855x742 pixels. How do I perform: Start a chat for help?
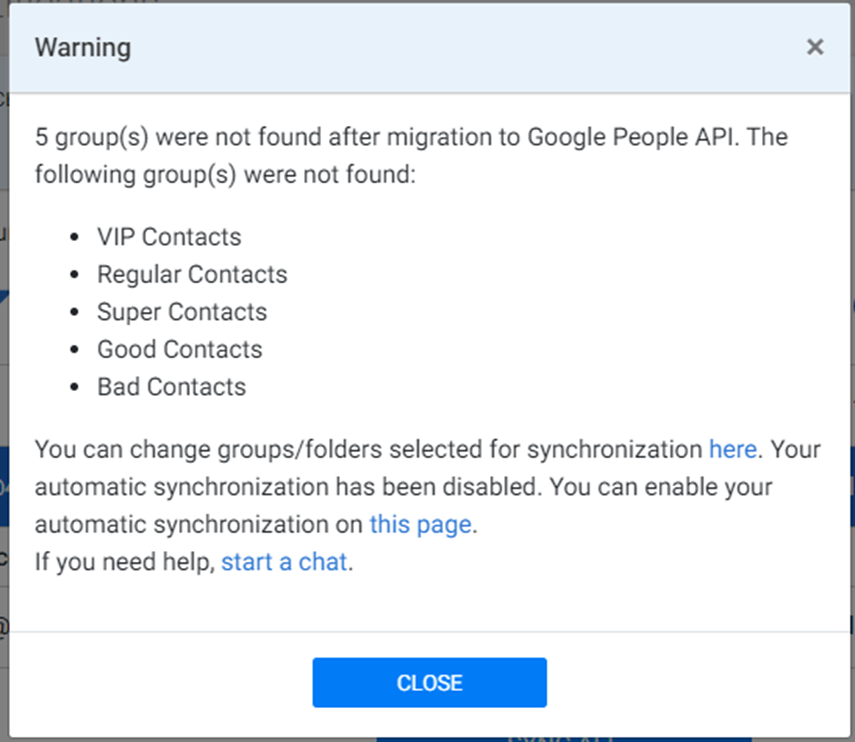click(283, 561)
